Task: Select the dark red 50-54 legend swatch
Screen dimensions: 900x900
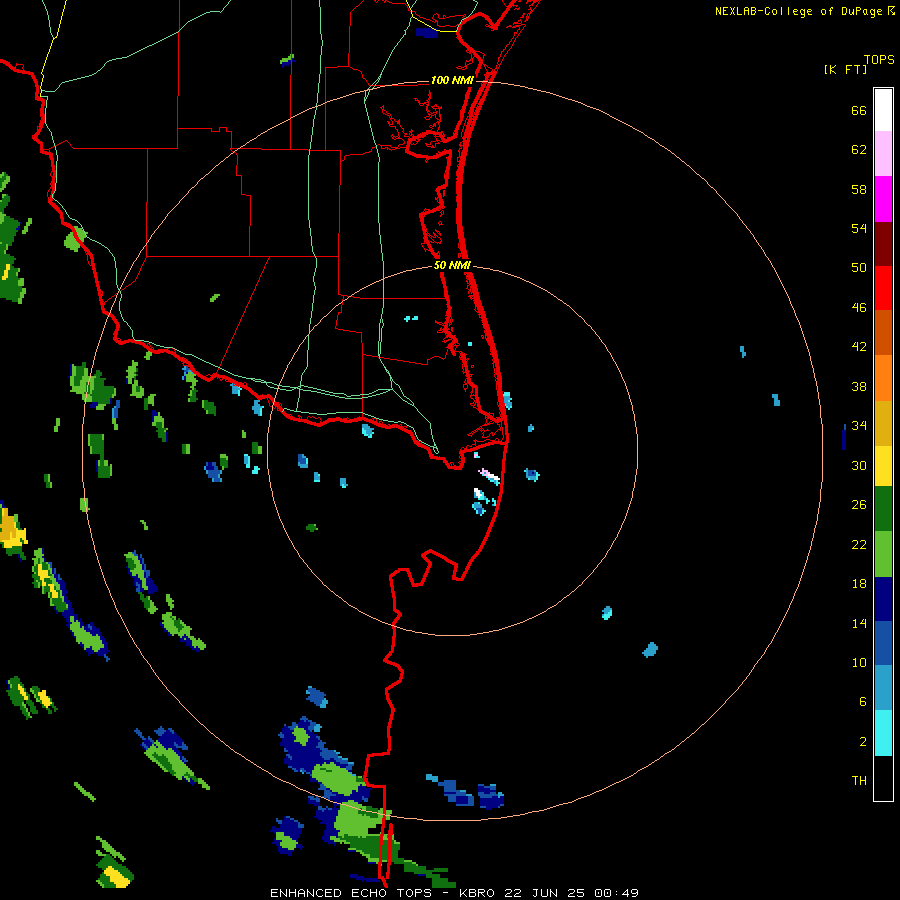Action: click(883, 245)
